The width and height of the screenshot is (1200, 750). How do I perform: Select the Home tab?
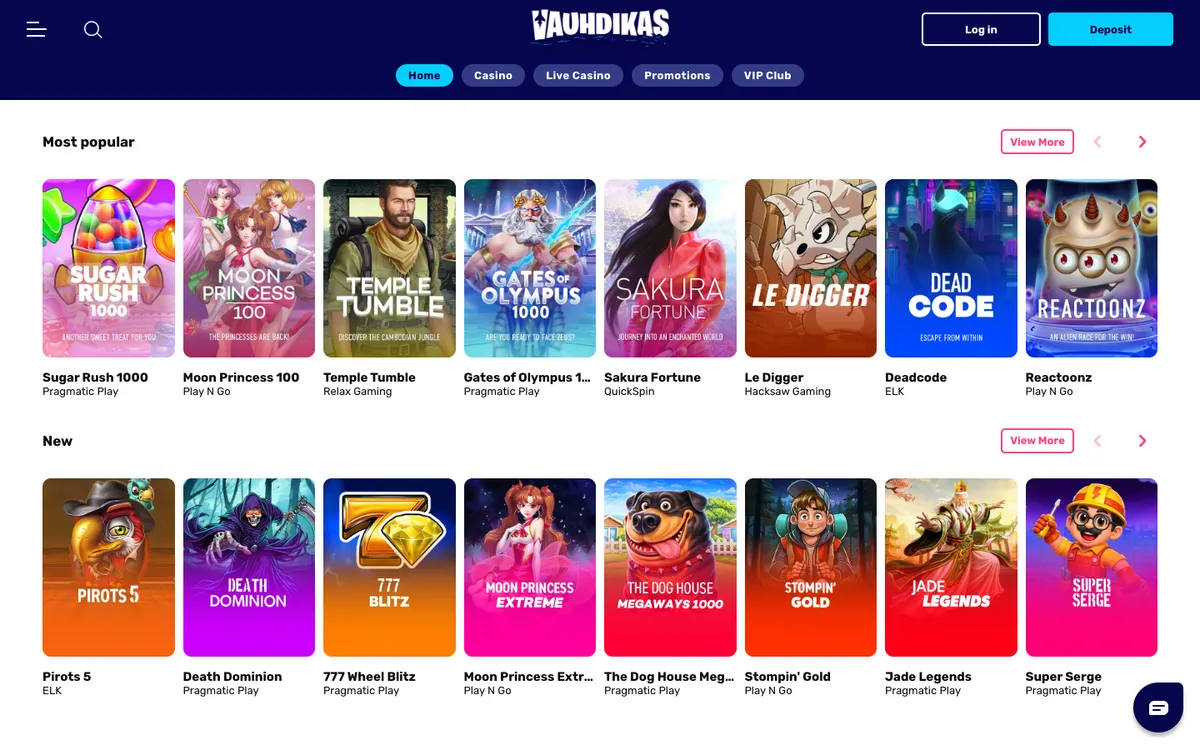tap(424, 75)
